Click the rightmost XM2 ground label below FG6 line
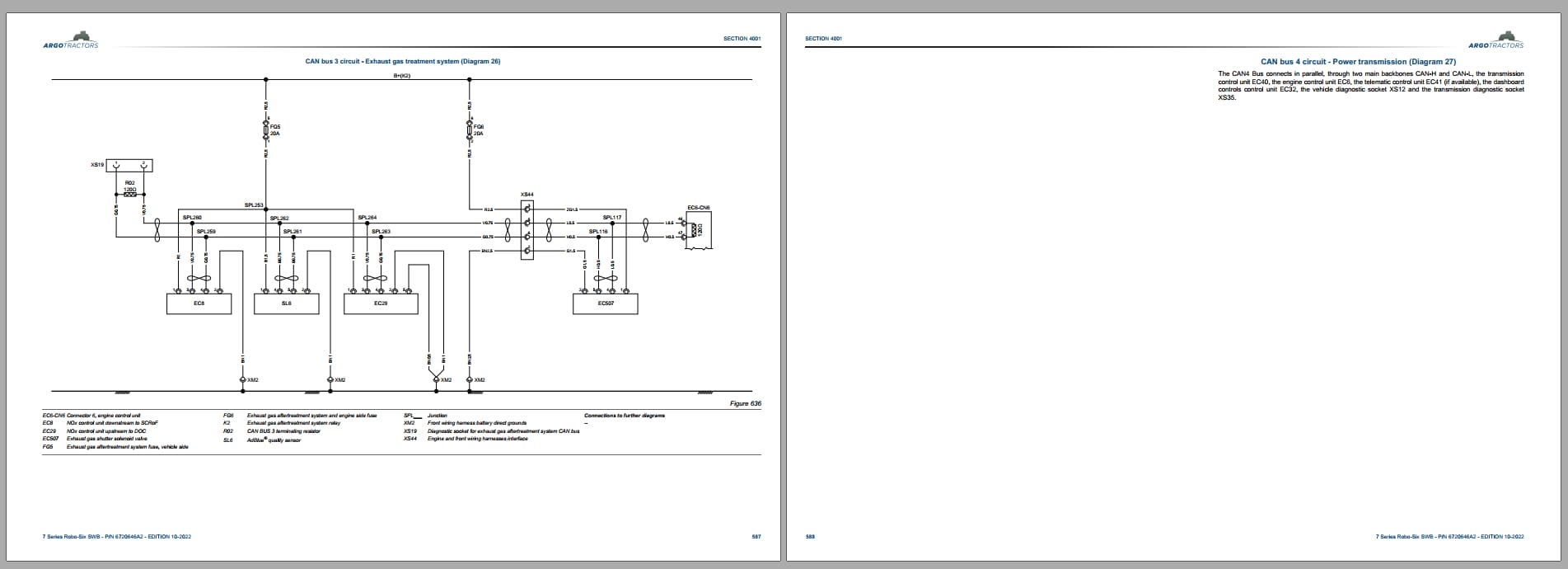1568x569 pixels. [x=480, y=380]
